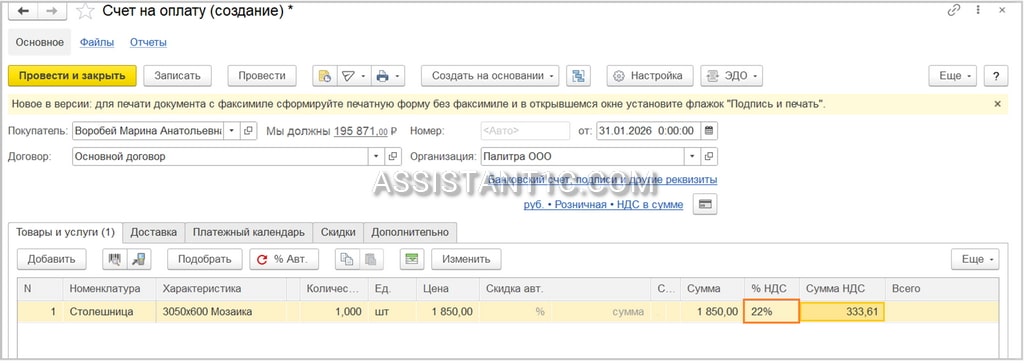Open the contract card icon
1024x363 pixels.
tap(393, 157)
